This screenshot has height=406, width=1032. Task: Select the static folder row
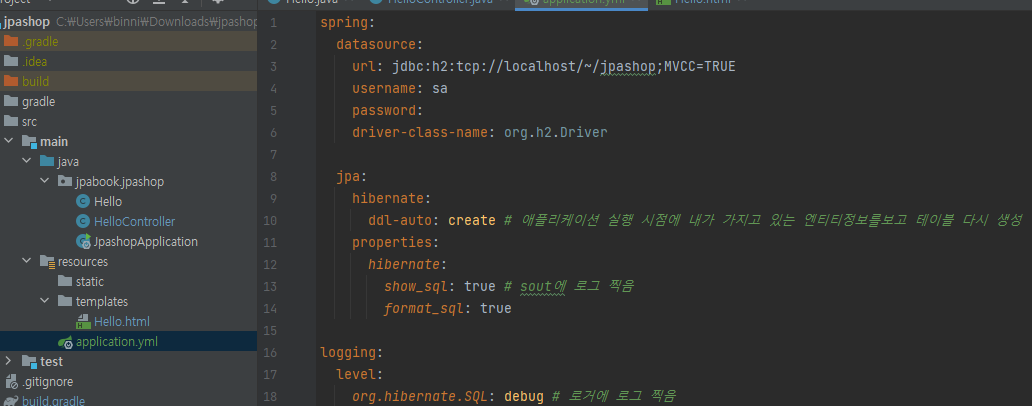click(x=128, y=282)
